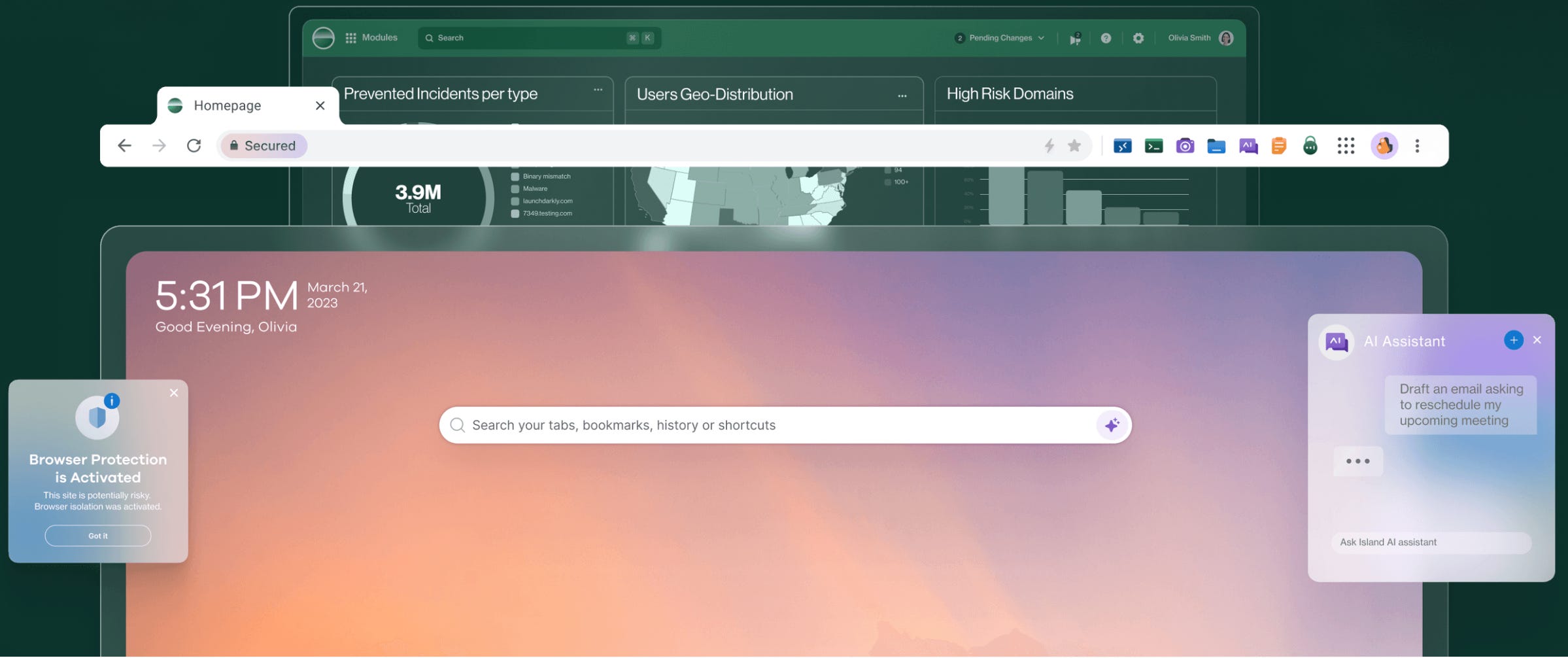Open the blue folder downloads icon
The image size is (1568, 658).
1216,145
